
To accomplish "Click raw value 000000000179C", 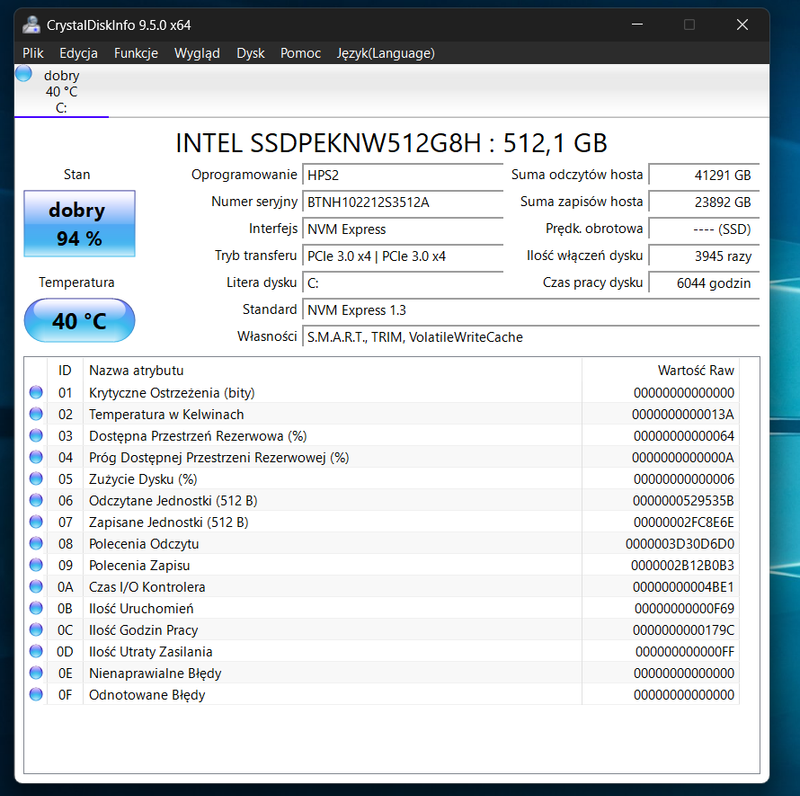I will [x=684, y=630].
